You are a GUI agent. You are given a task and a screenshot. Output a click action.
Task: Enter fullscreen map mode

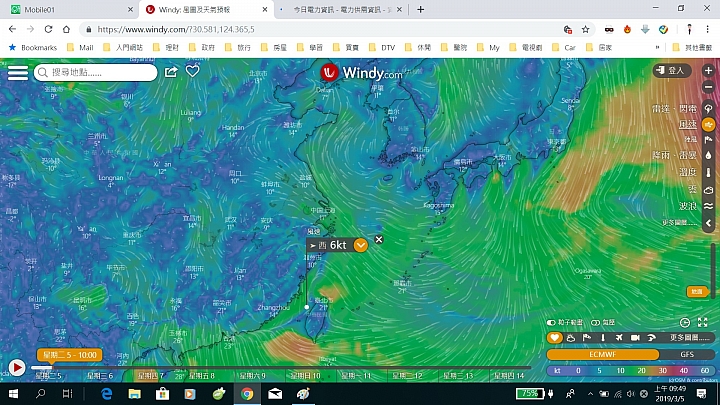(x=703, y=322)
